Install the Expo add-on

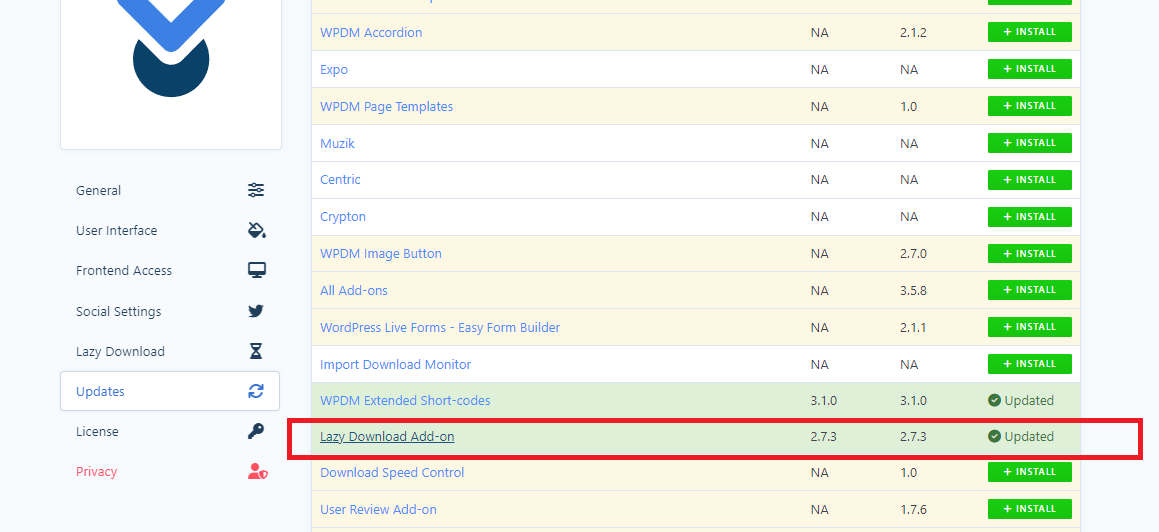click(1030, 69)
